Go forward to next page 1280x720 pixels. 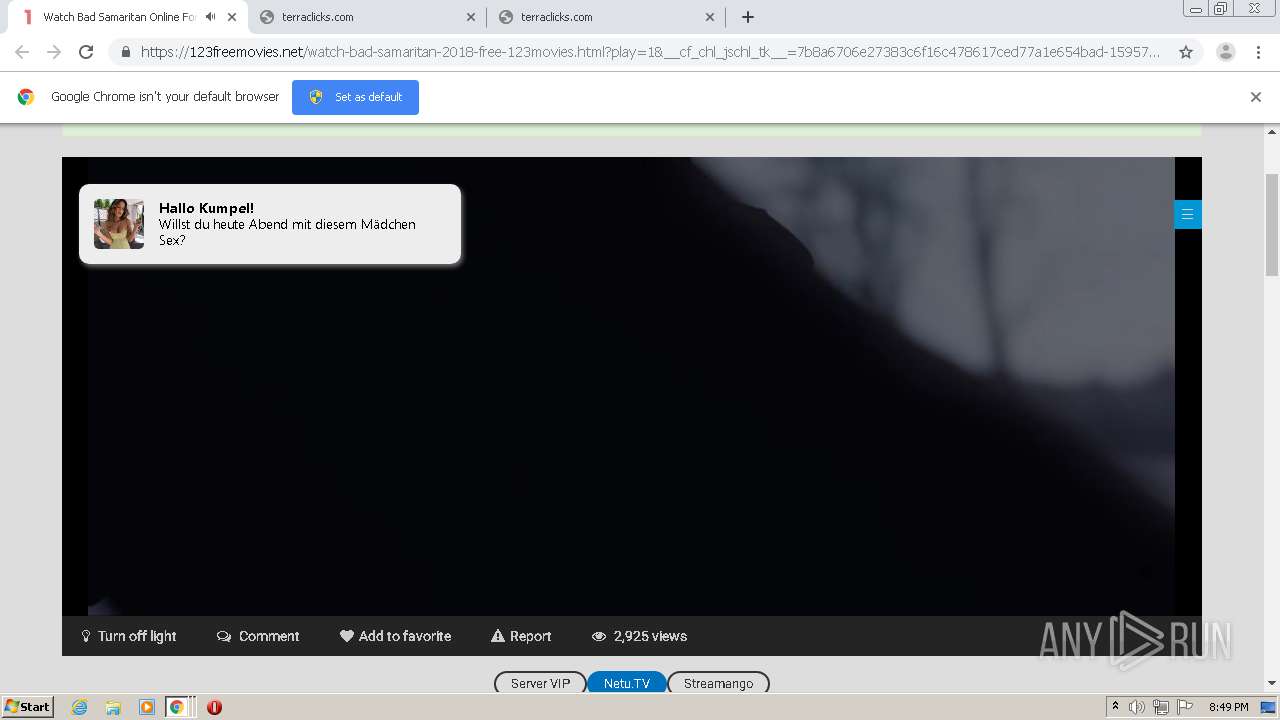click(54, 52)
